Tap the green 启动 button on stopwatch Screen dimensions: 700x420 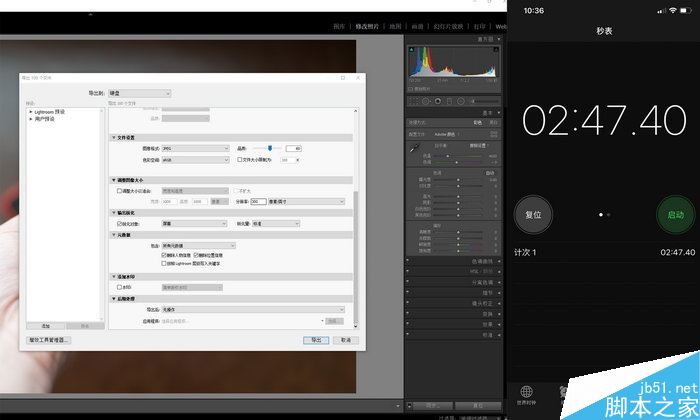[x=675, y=215]
